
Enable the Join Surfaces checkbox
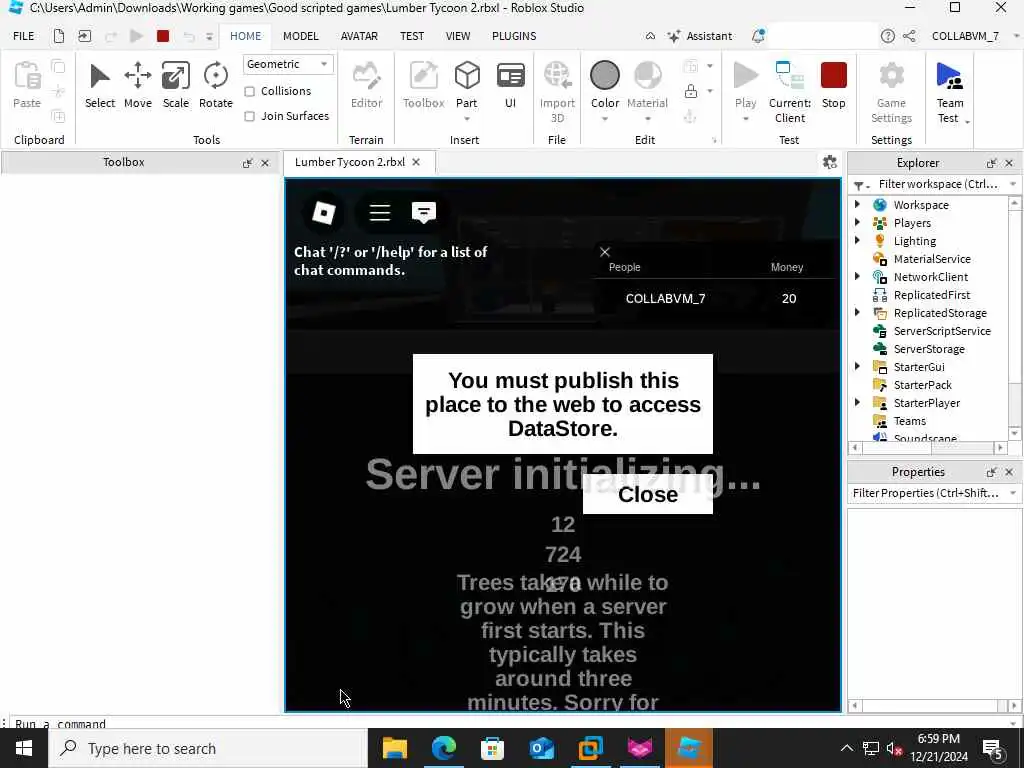pos(249,116)
